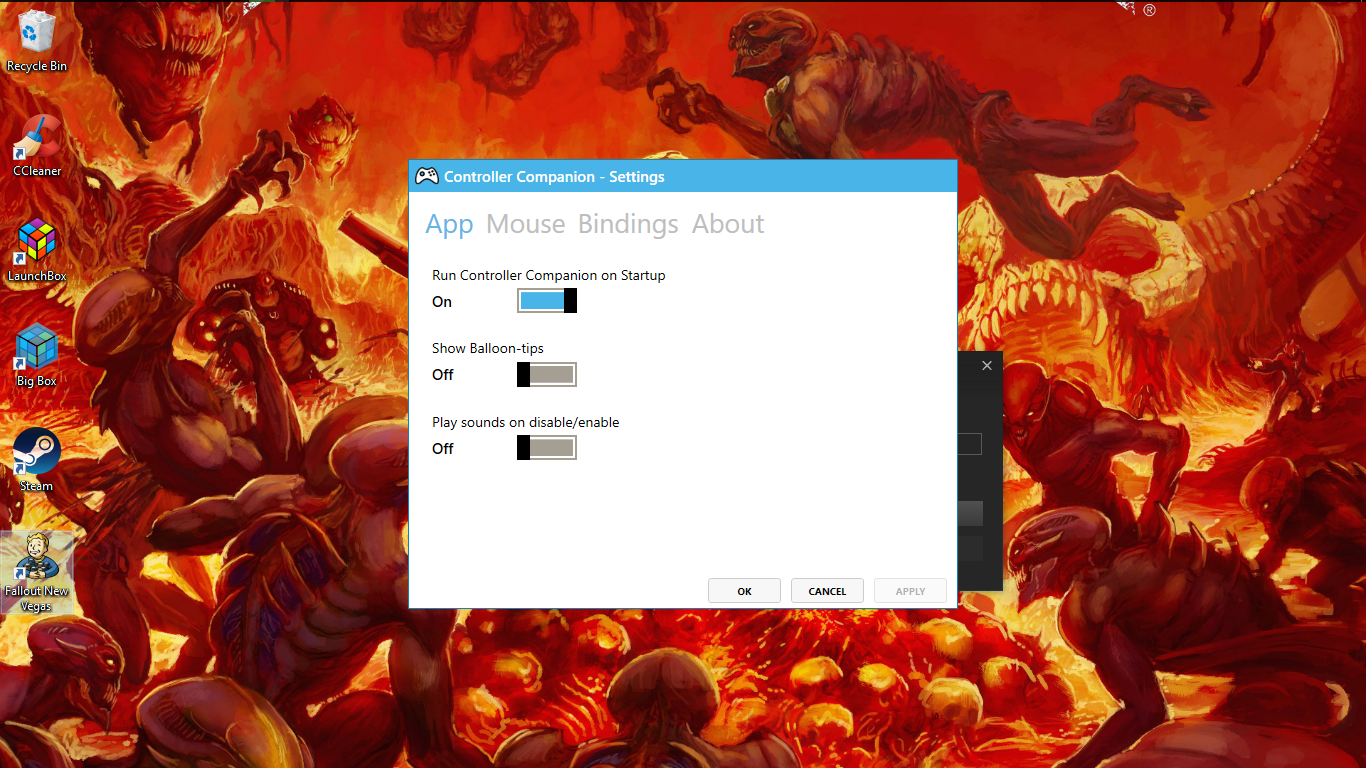Image resolution: width=1366 pixels, height=768 pixels.
Task: Select the Steam desktop shortcut
Action: (x=37, y=462)
